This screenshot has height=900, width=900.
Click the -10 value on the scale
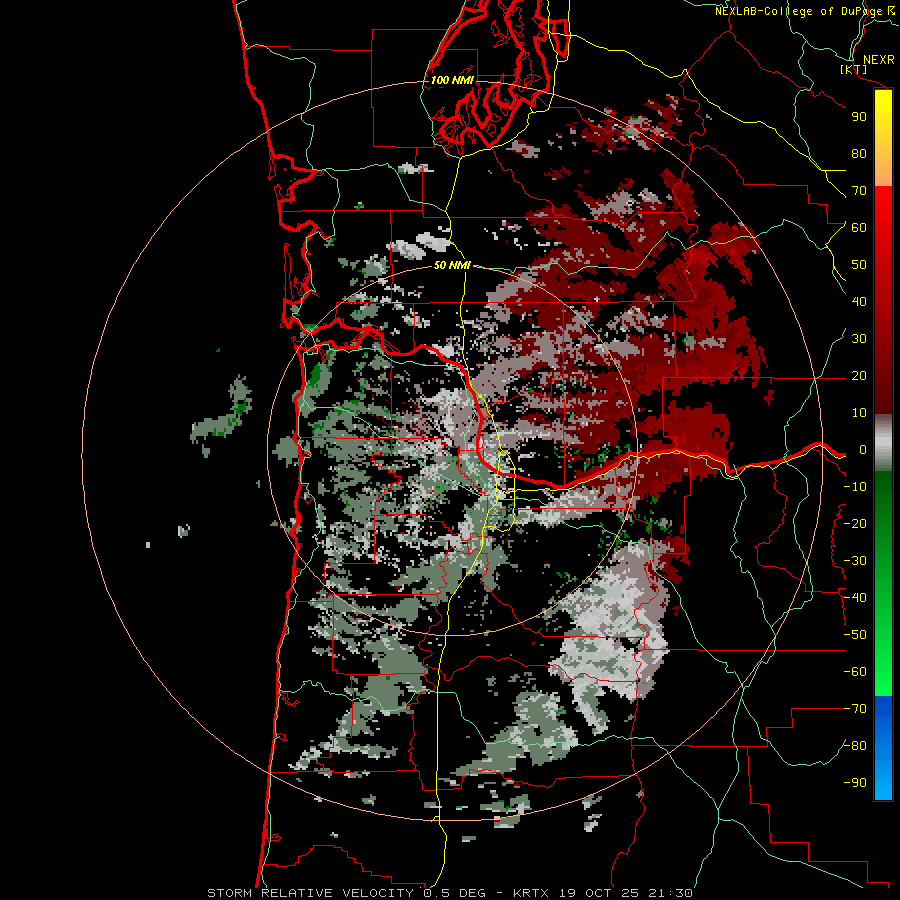pyautogui.click(x=855, y=487)
